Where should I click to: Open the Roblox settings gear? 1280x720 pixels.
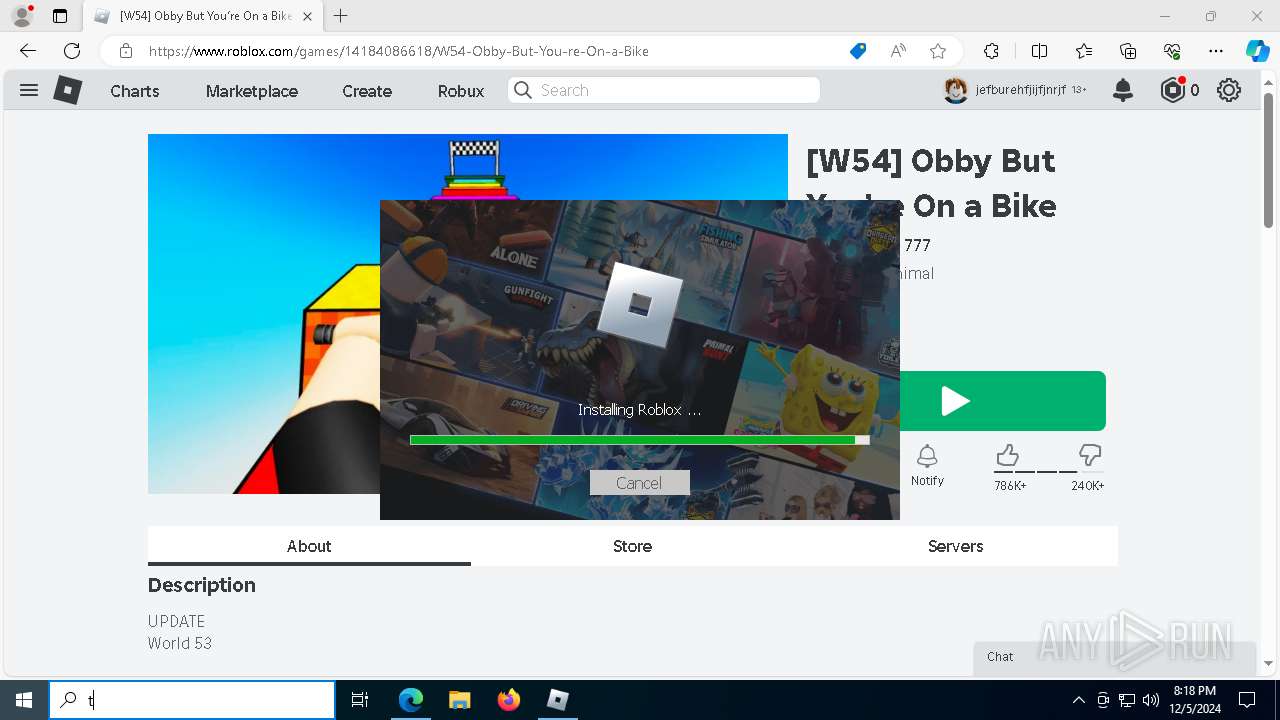point(1229,90)
